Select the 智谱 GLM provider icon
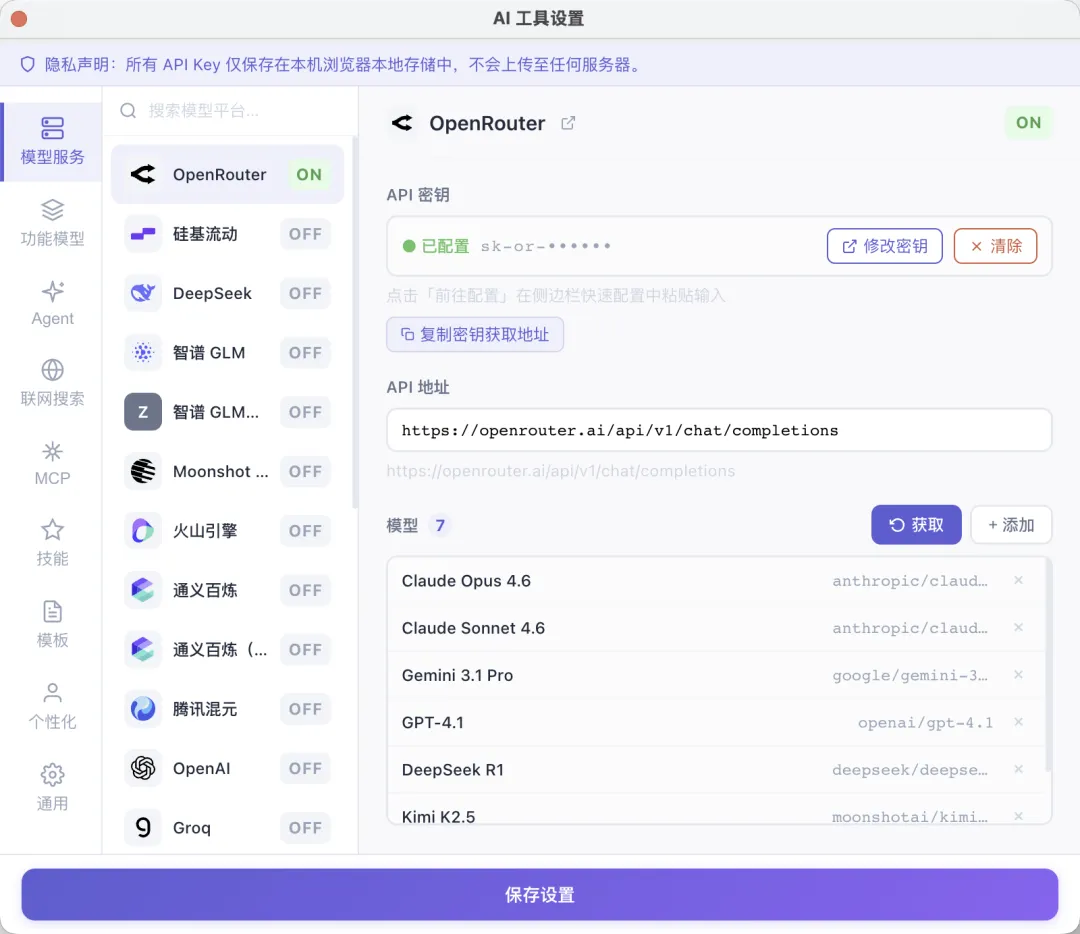This screenshot has width=1080, height=934. pos(143,353)
